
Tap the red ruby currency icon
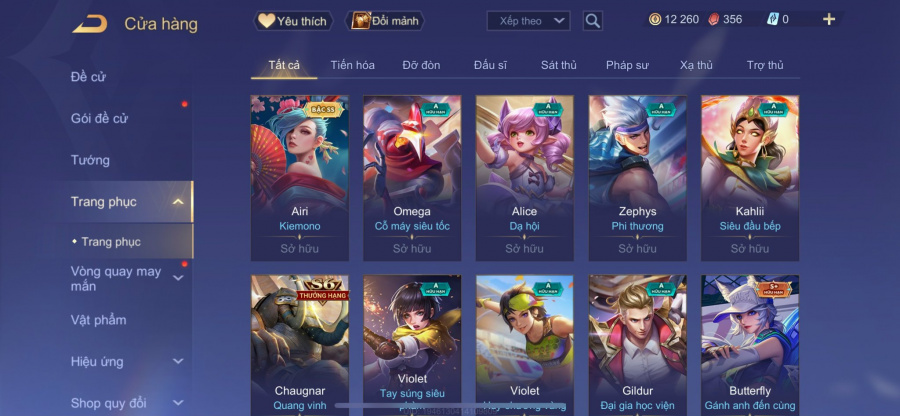pyautogui.click(x=713, y=20)
